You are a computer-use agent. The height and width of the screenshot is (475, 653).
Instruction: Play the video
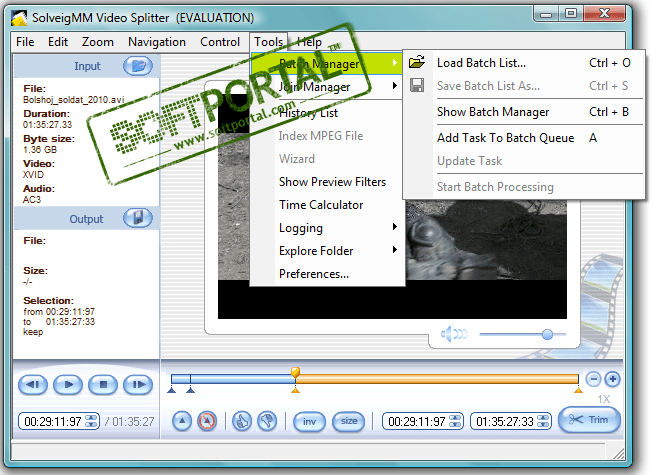pyautogui.click(x=68, y=384)
